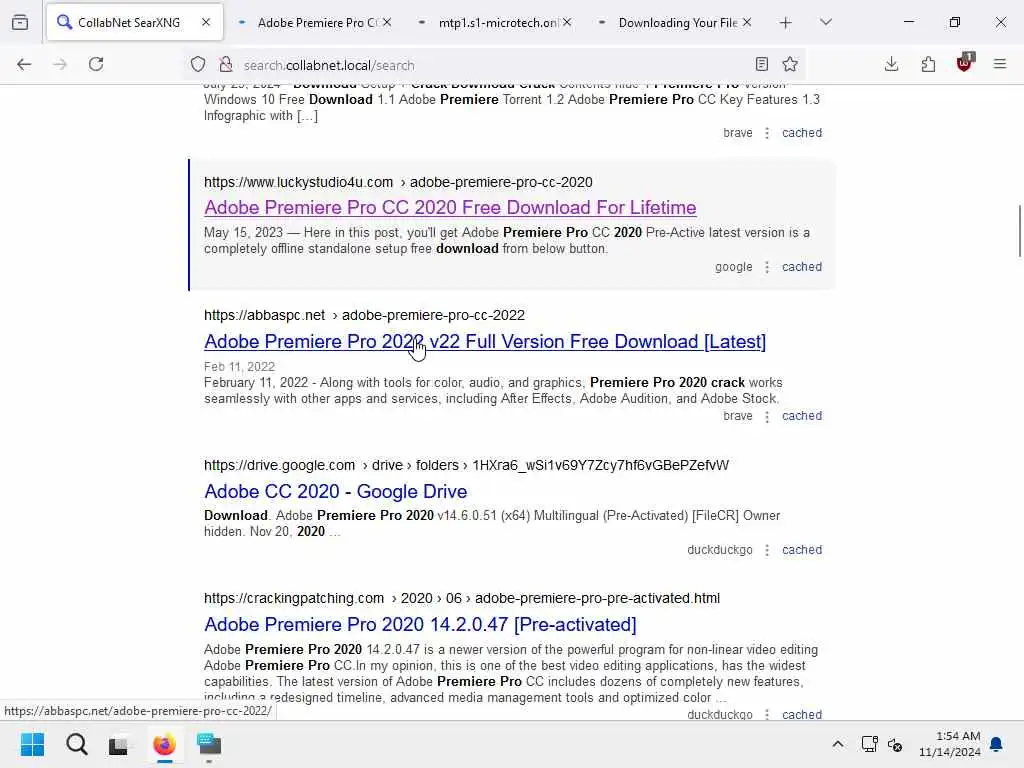Open Adobe CC 2020 - Google Drive result
Viewport: 1024px width, 768px height.
coord(335,491)
